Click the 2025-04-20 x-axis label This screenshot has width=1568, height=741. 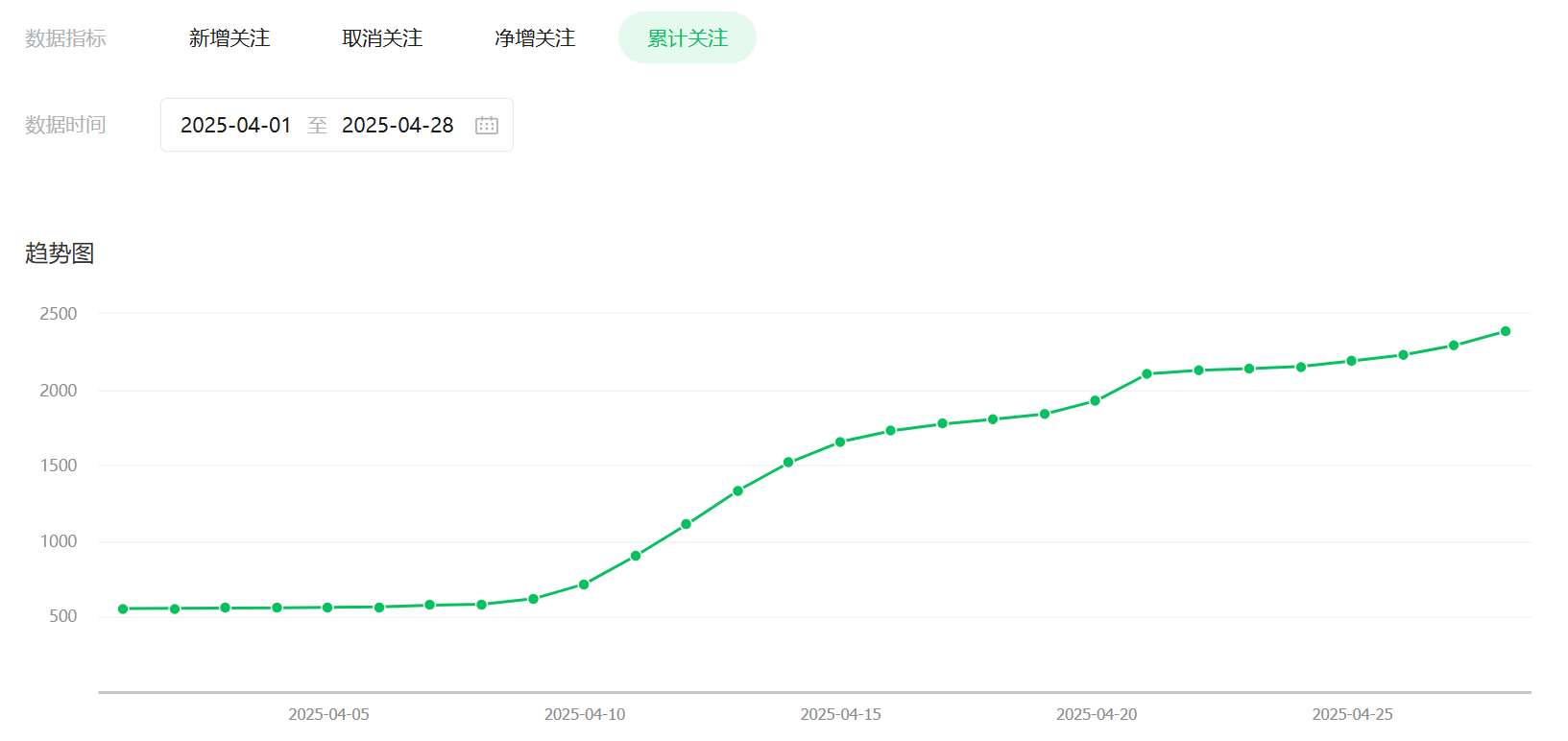pos(1097,714)
